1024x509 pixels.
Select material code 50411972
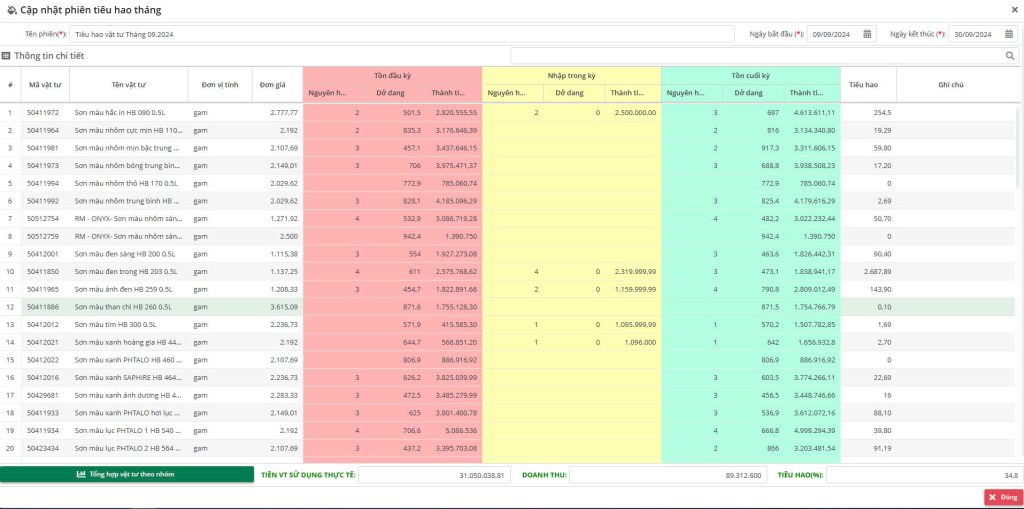click(43, 113)
